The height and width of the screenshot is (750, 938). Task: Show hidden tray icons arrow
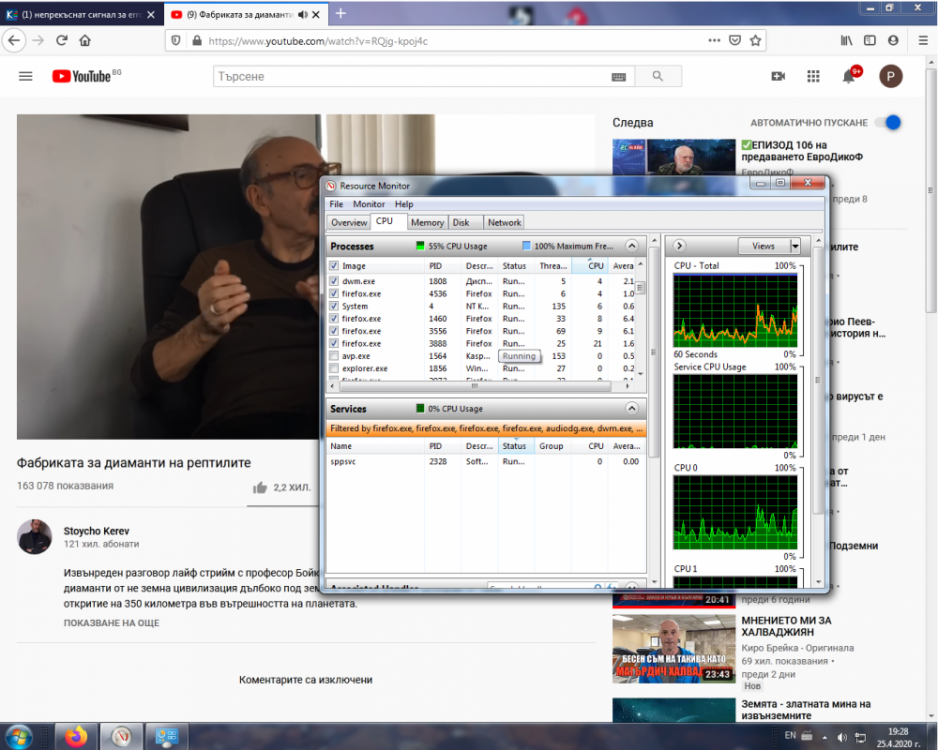click(x=825, y=737)
